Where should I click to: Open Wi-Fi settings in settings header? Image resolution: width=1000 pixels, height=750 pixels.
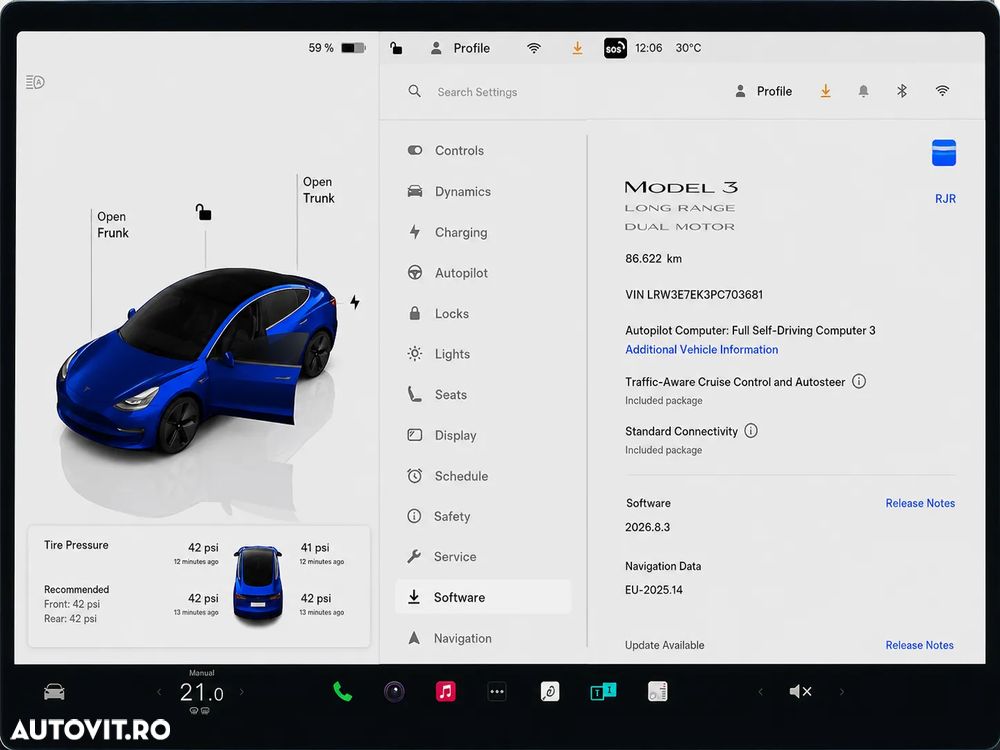click(942, 91)
